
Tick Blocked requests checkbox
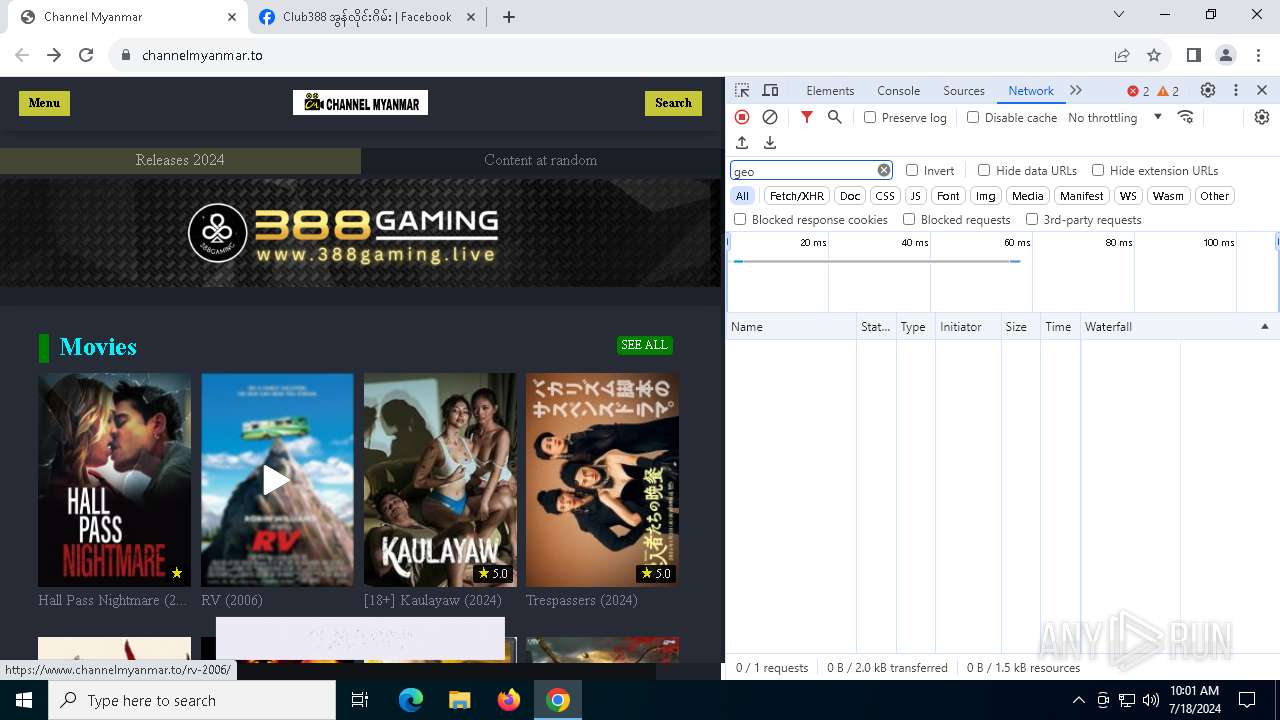[909, 219]
